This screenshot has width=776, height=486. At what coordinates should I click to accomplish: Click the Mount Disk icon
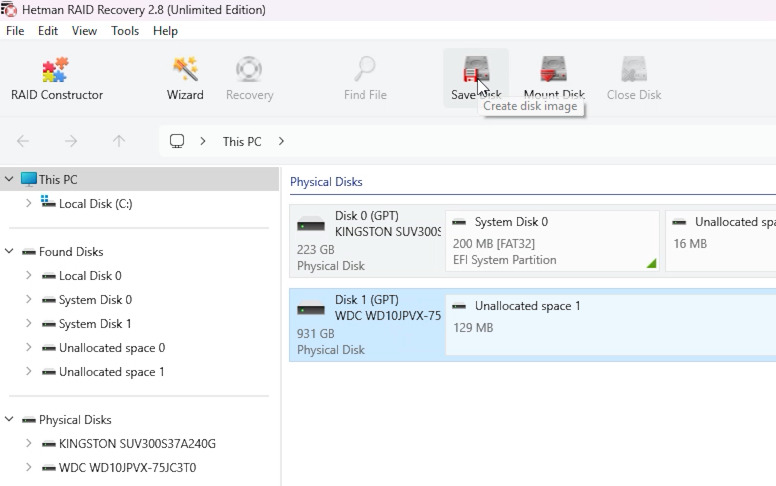pos(554,69)
